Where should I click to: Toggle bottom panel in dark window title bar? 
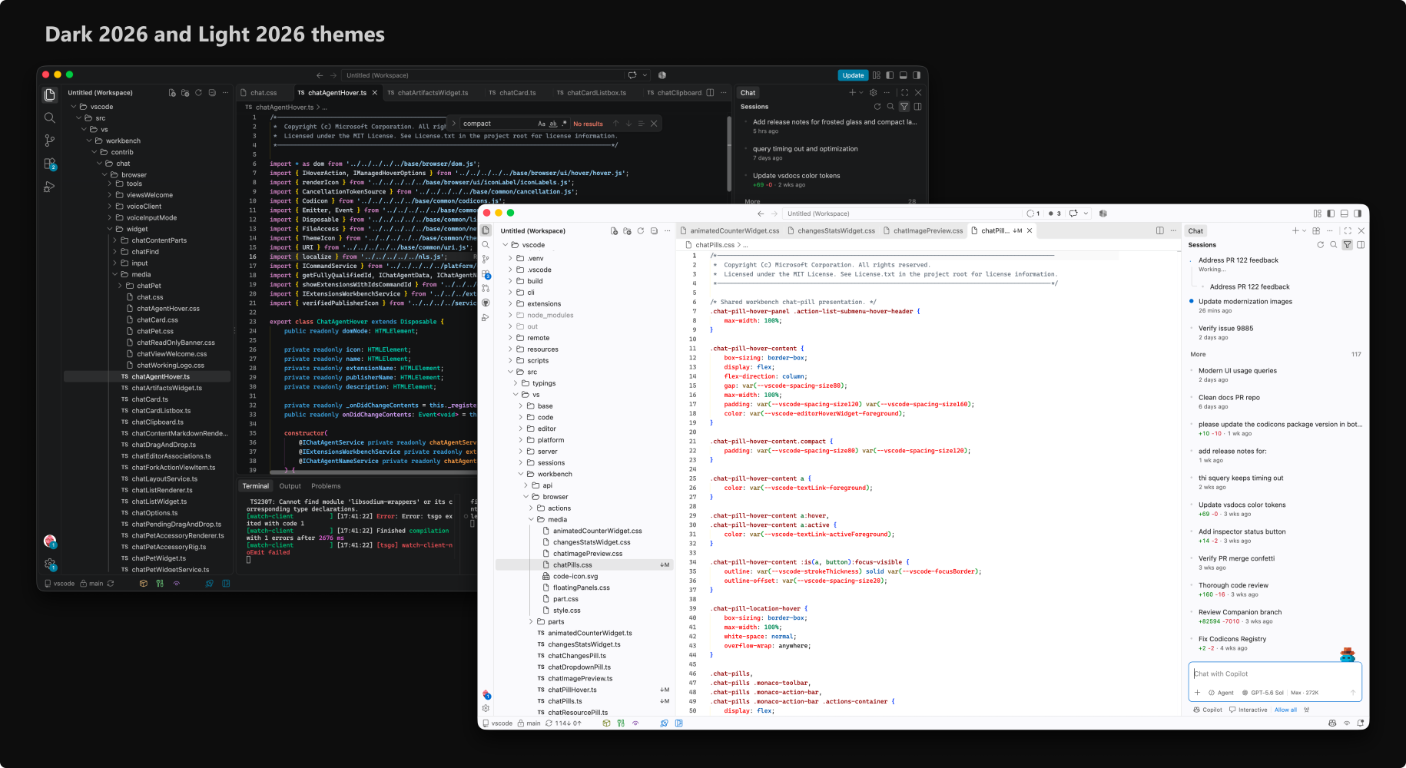(x=903, y=75)
